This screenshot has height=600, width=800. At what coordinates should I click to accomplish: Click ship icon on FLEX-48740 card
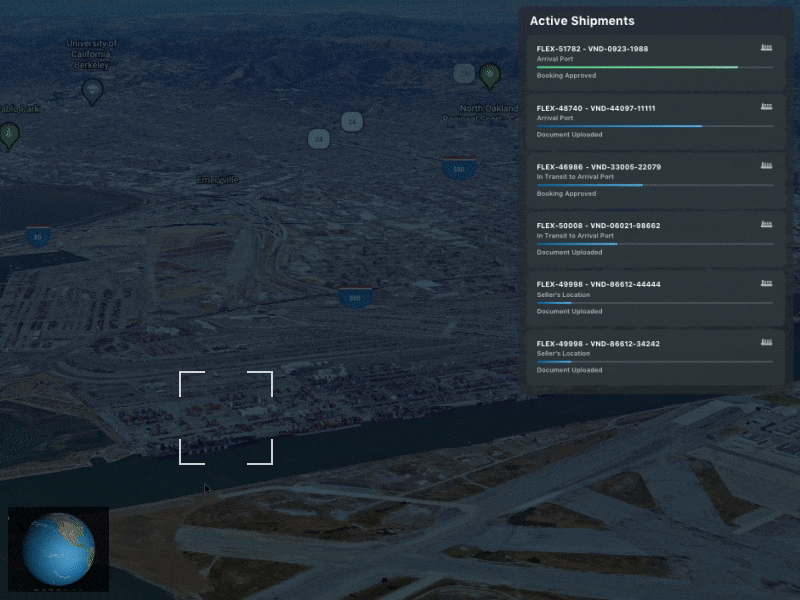pos(766,107)
